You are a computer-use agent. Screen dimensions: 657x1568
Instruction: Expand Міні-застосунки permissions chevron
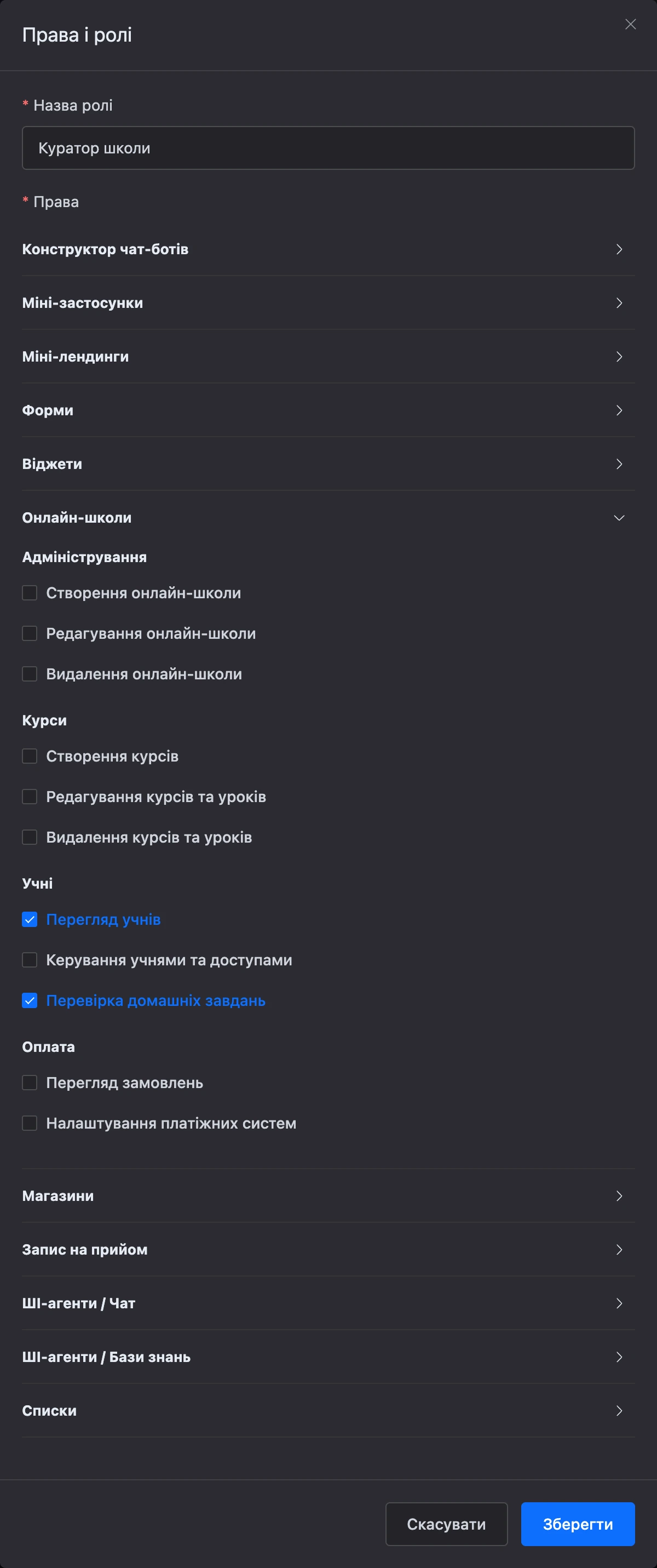(619, 302)
